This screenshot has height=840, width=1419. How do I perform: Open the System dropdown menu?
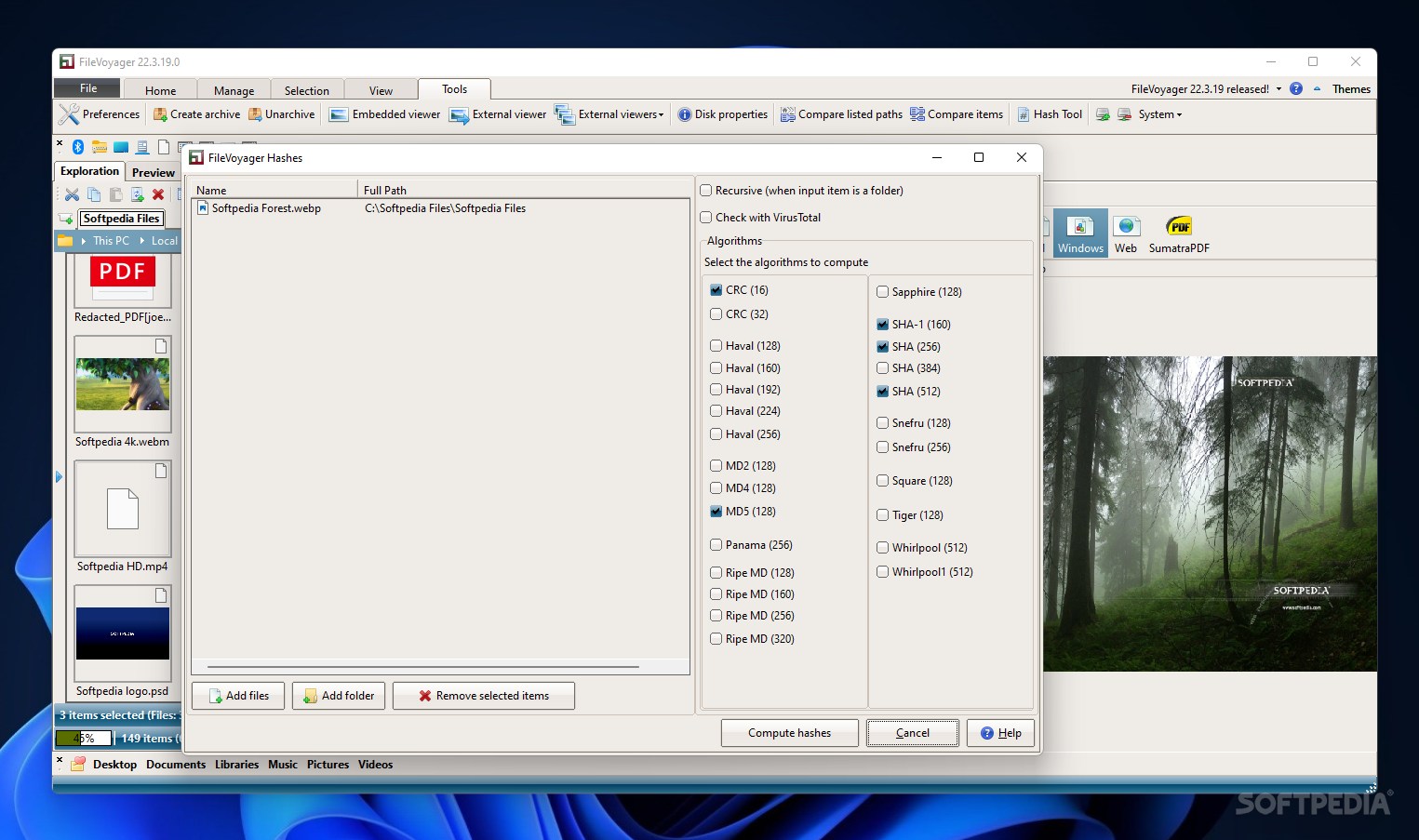pos(1160,114)
